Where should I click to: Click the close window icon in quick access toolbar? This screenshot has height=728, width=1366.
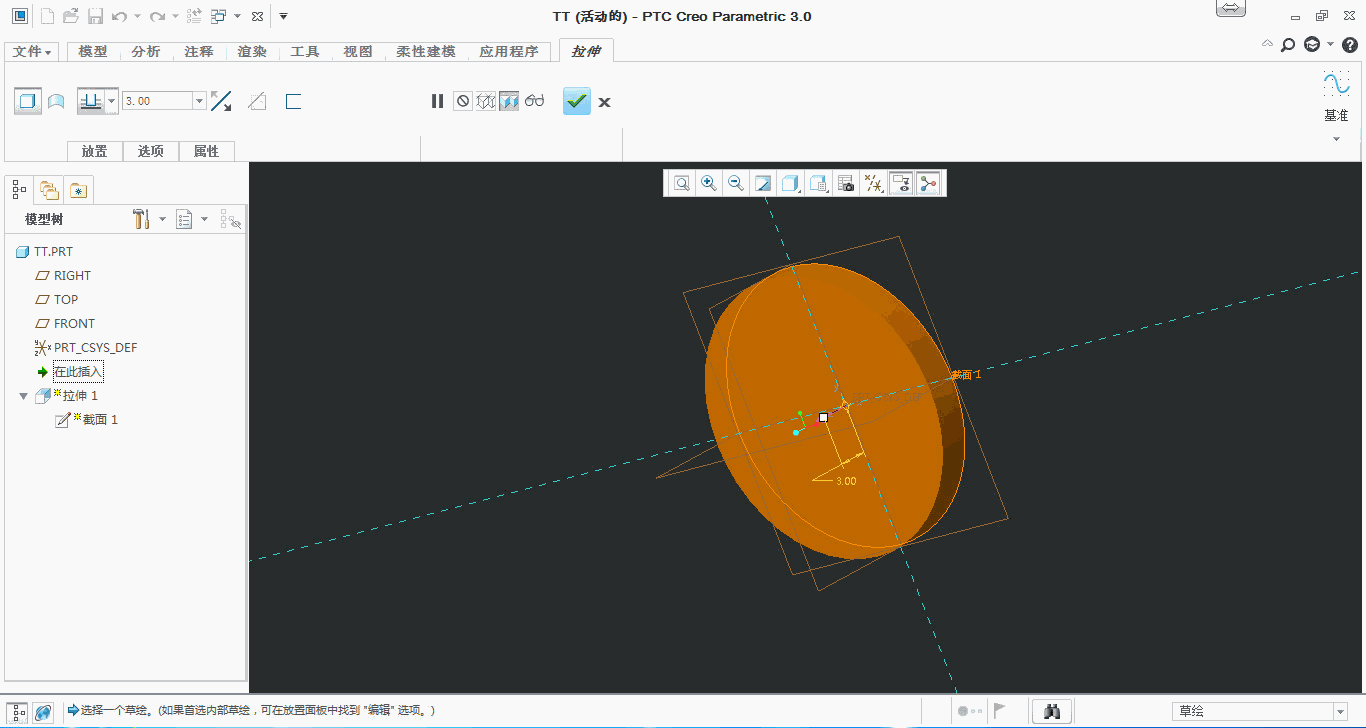[x=257, y=17]
